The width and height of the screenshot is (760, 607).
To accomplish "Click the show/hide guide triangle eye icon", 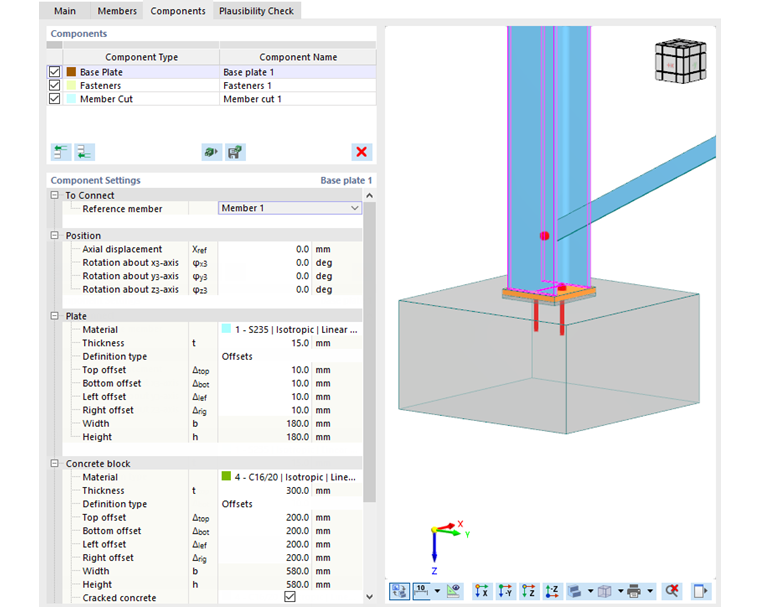I will click(x=454, y=591).
